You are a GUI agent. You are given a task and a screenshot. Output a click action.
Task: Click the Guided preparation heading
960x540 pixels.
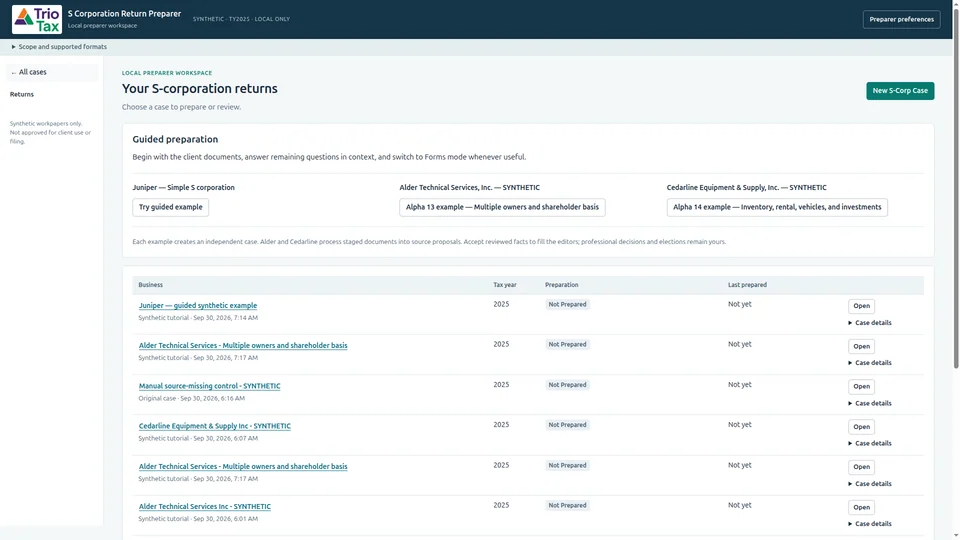point(175,140)
